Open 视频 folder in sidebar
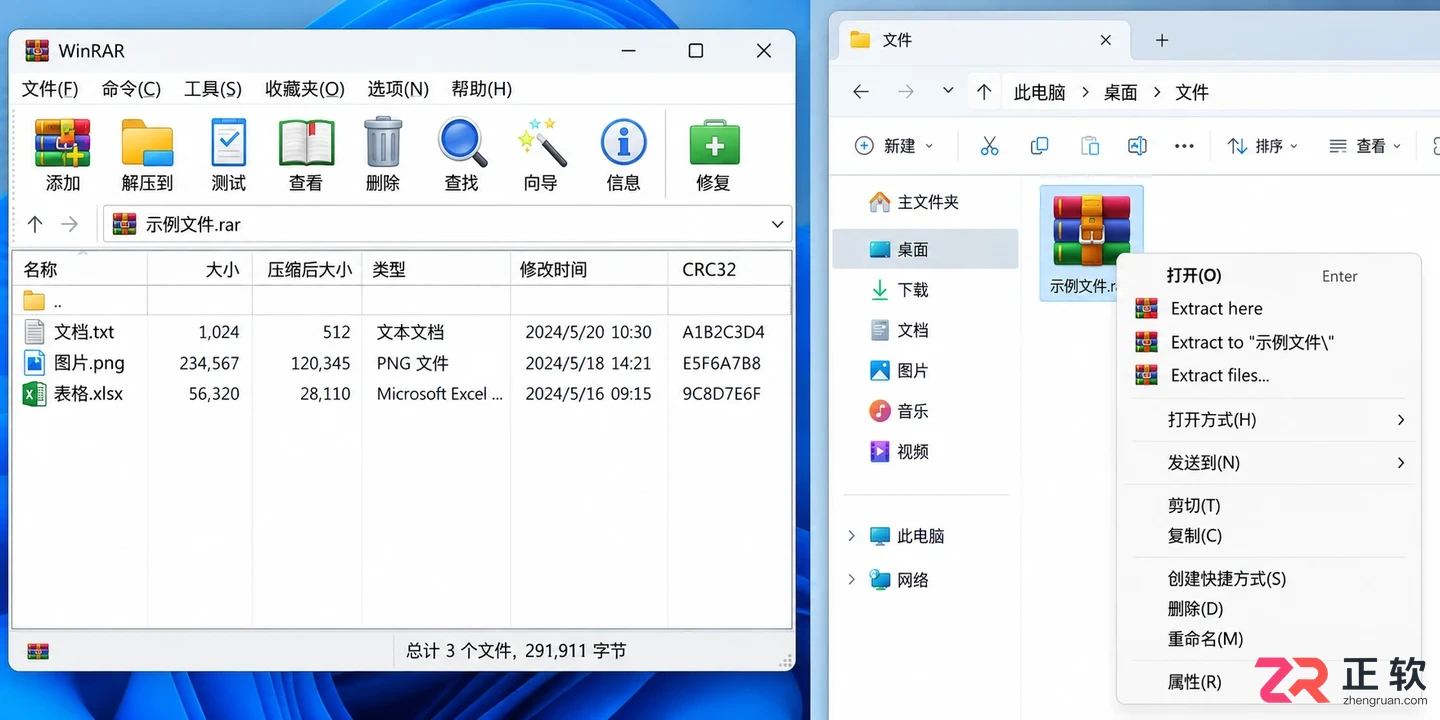The image size is (1440, 720). click(899, 452)
